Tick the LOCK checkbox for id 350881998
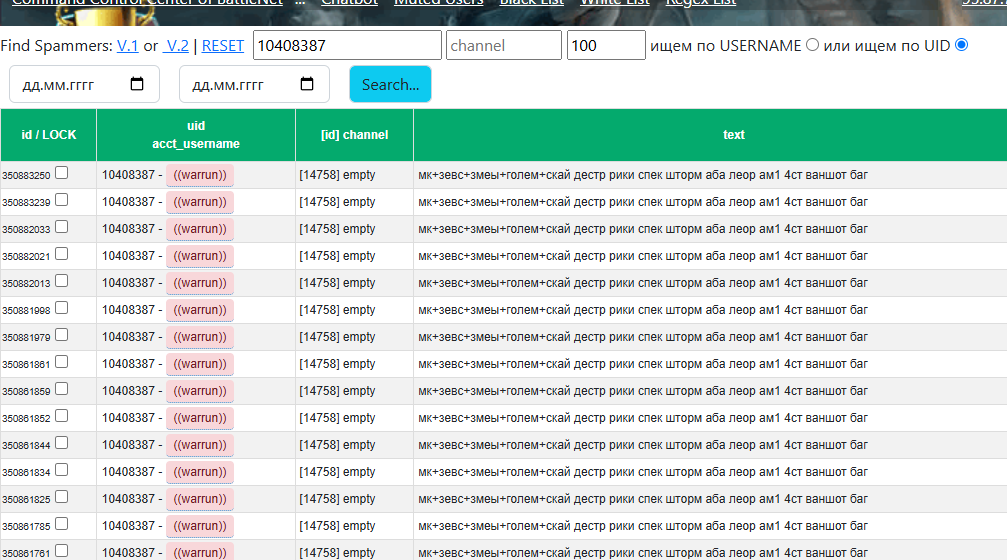This screenshot has height=560, width=1007. pyautogui.click(x=62, y=308)
